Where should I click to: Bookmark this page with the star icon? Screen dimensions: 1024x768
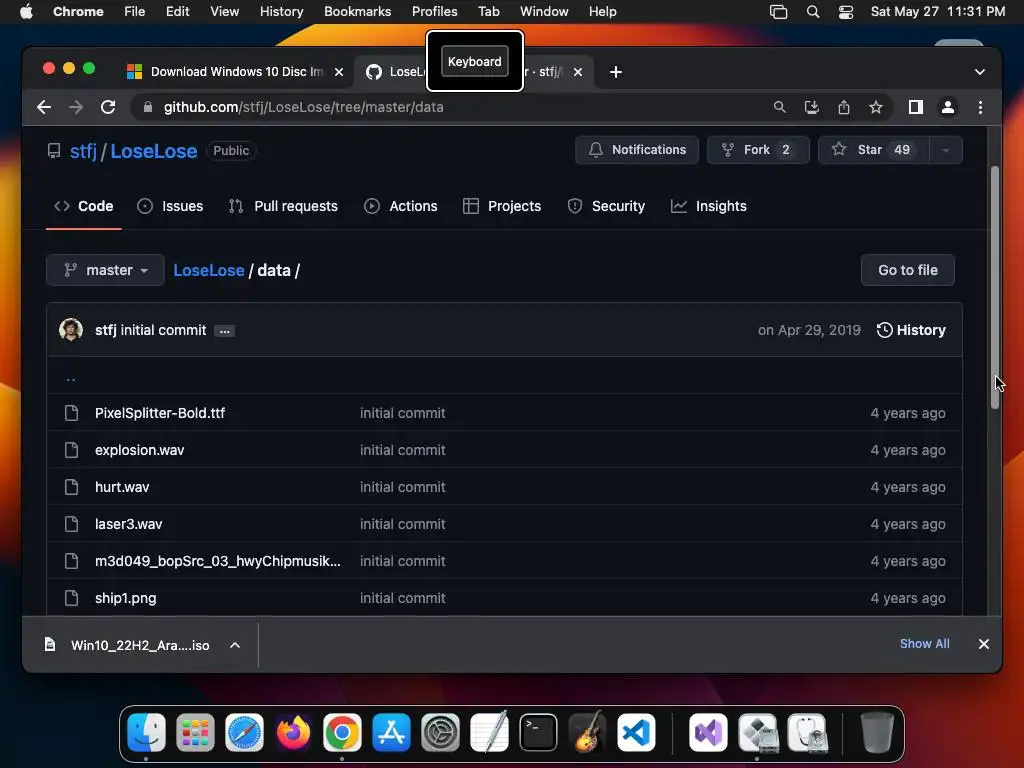tap(876, 107)
